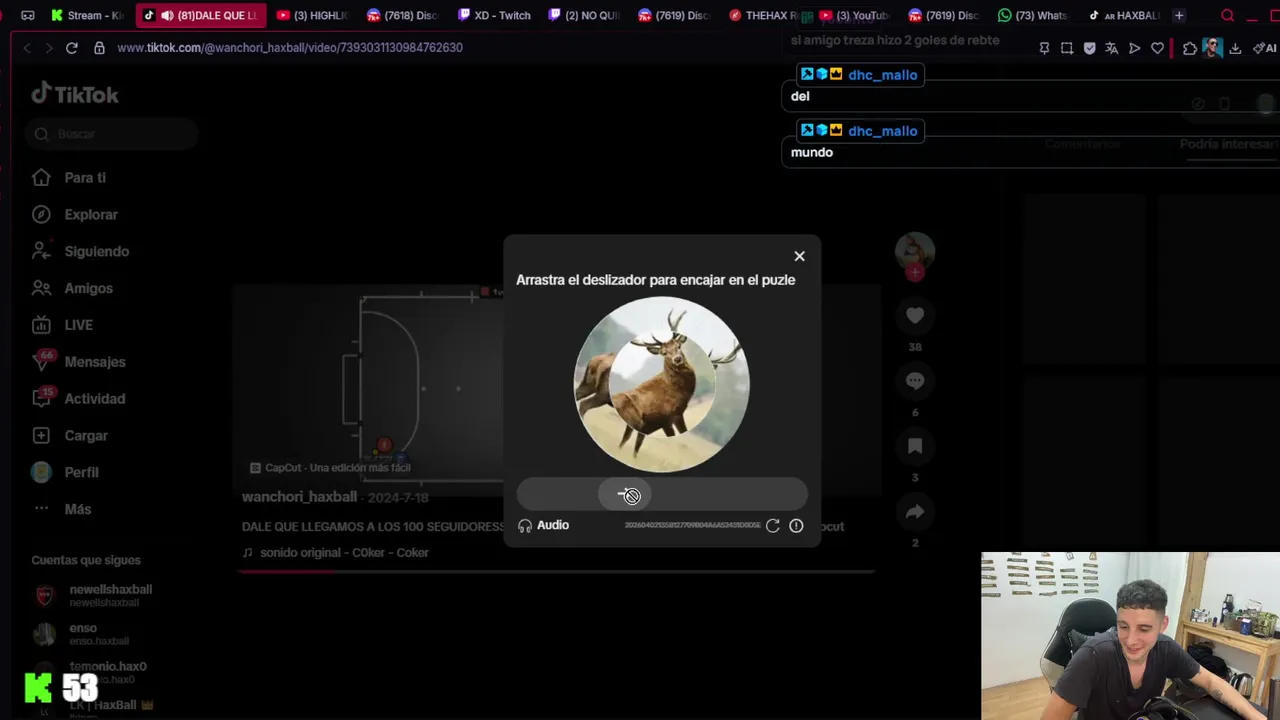
Task: Open newellshaxball followed account
Action: pyautogui.click(x=110, y=595)
